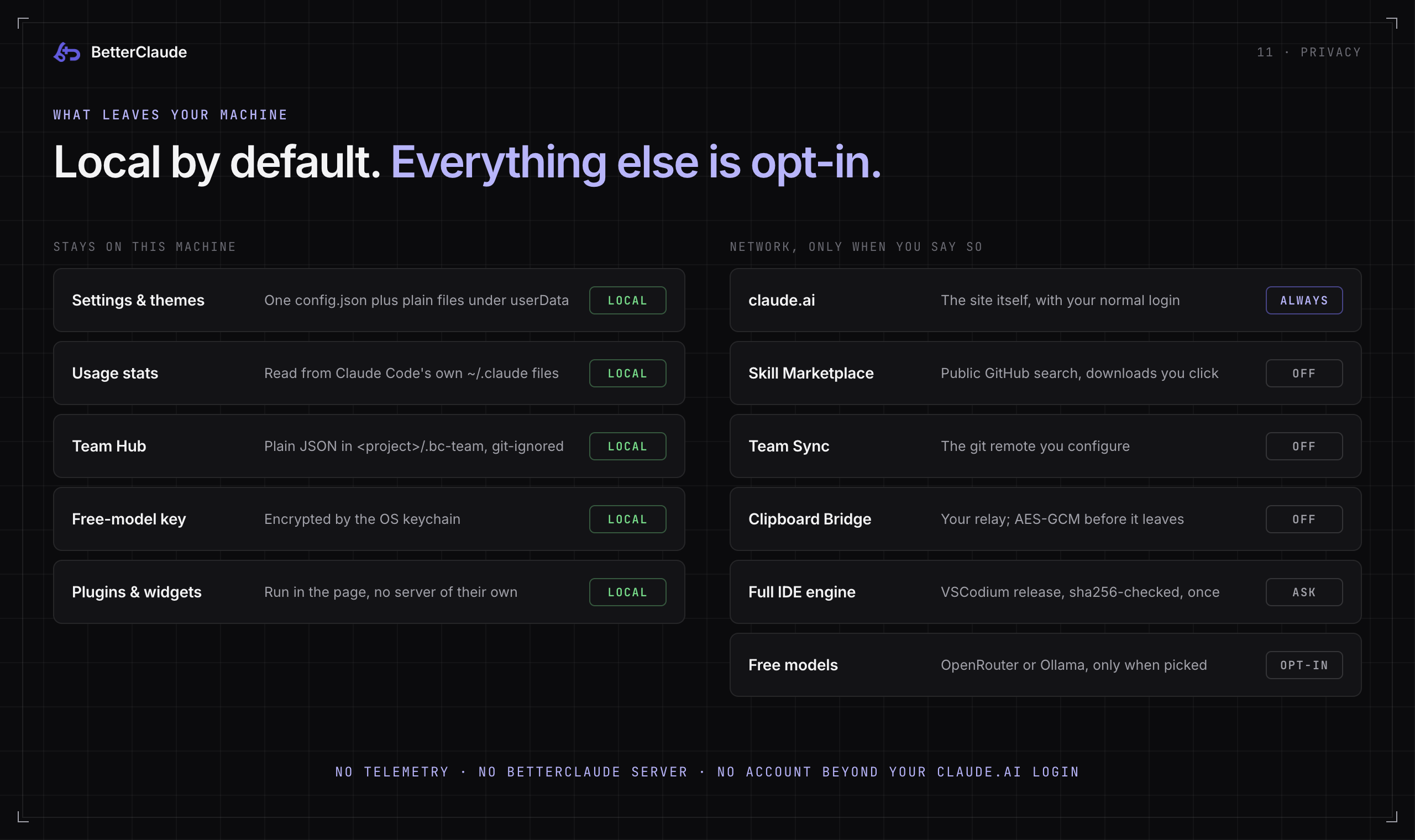Click 'VSCodium release, sha256-checked, once' description
1415x840 pixels.
click(x=1080, y=592)
